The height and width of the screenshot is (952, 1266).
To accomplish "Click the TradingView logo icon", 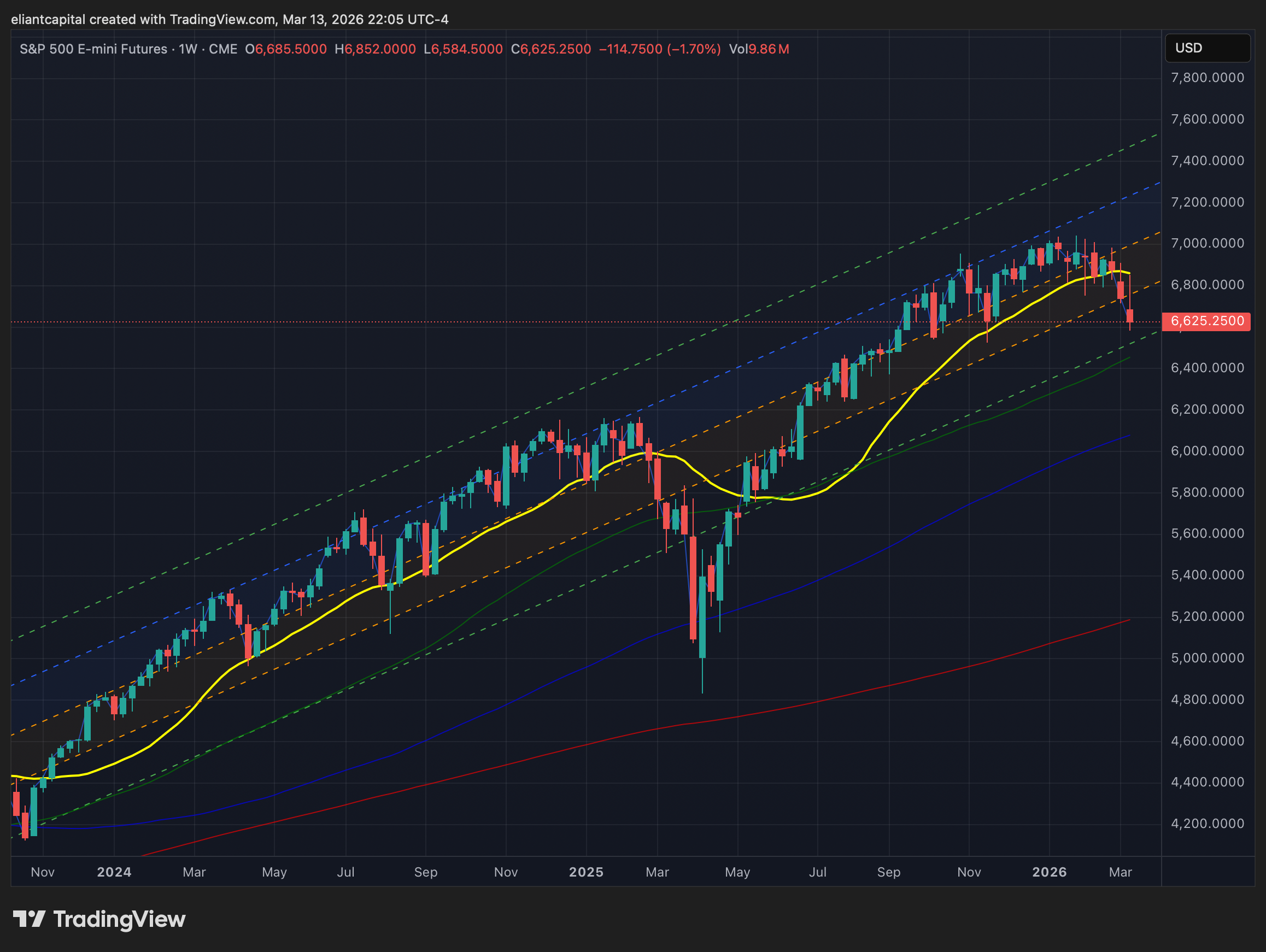I will (28, 919).
